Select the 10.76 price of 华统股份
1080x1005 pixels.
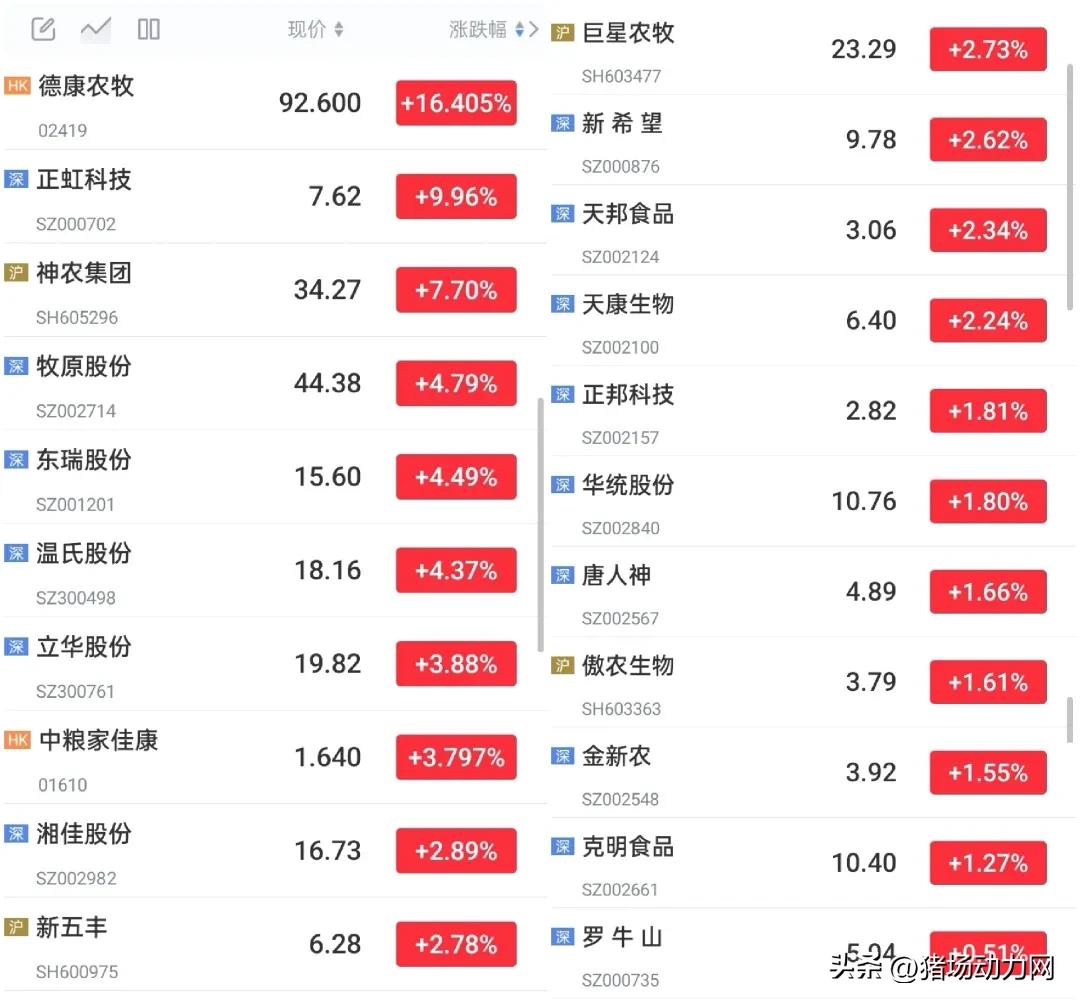pos(864,501)
